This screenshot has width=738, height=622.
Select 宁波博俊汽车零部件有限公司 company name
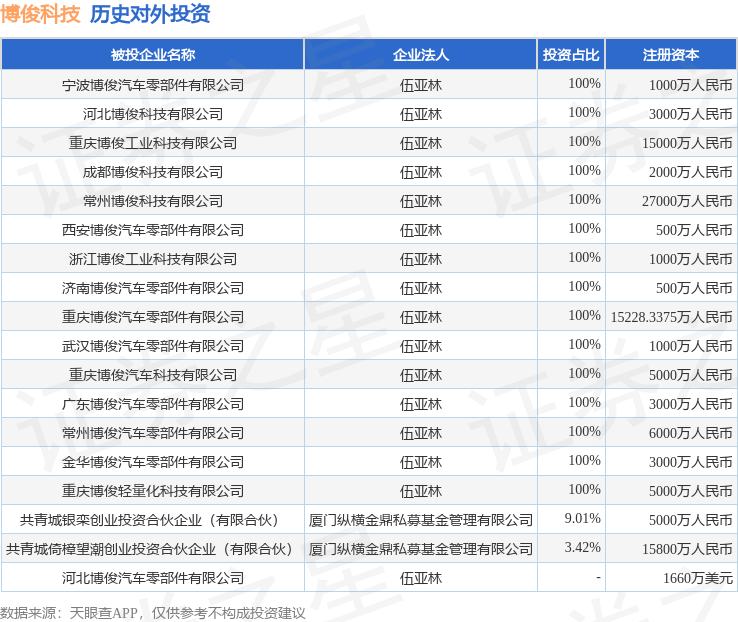(x=153, y=85)
